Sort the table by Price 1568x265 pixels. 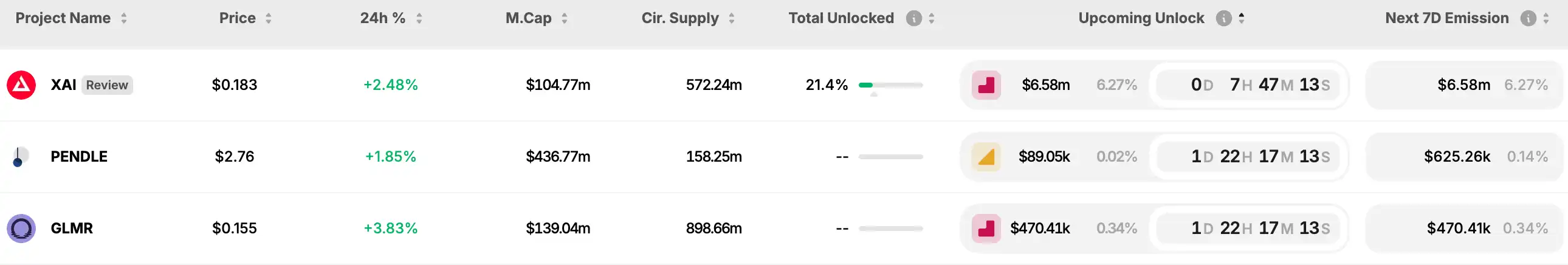click(269, 18)
